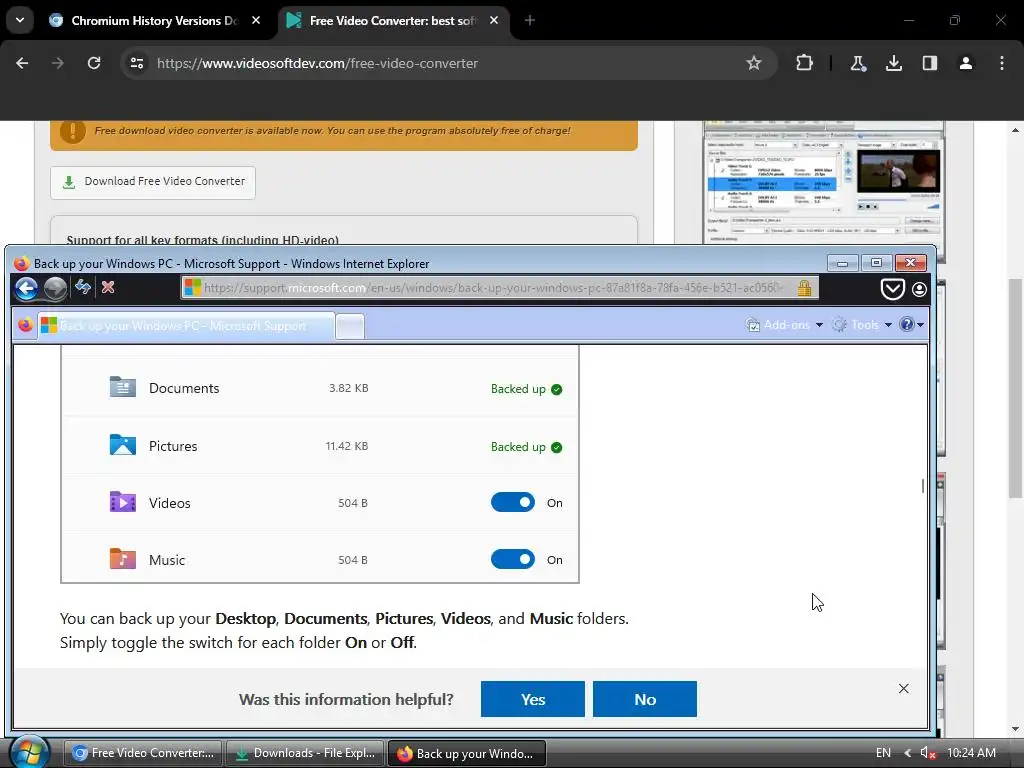Click the Chromium address bar URL

pyautogui.click(x=317, y=63)
